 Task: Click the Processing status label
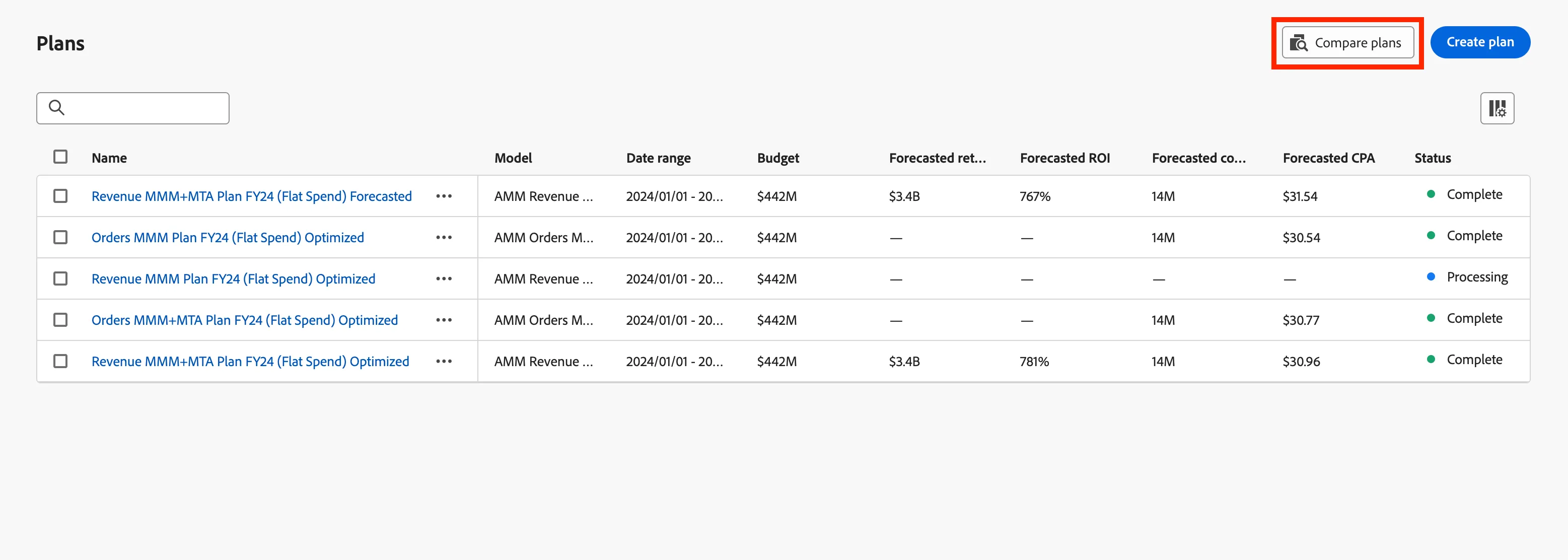pyautogui.click(x=1477, y=277)
